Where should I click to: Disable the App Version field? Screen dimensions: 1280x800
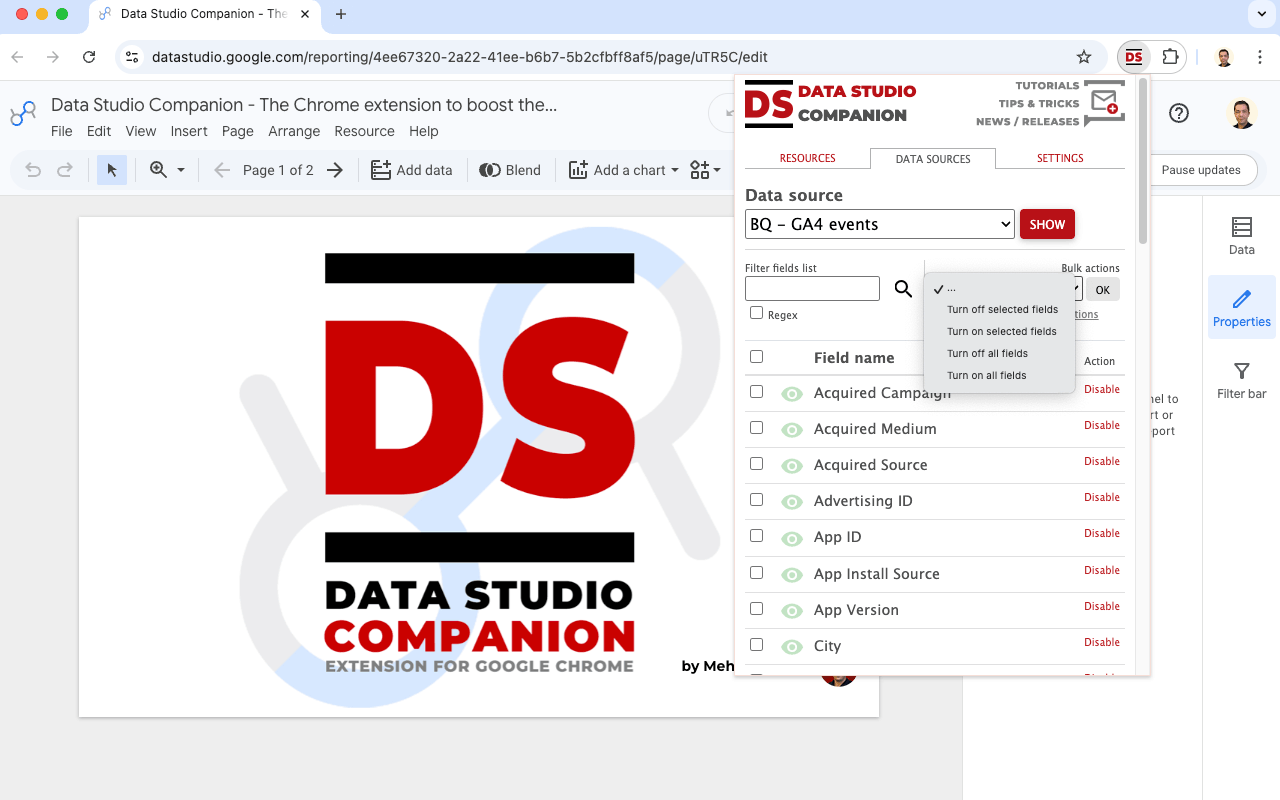click(1102, 606)
